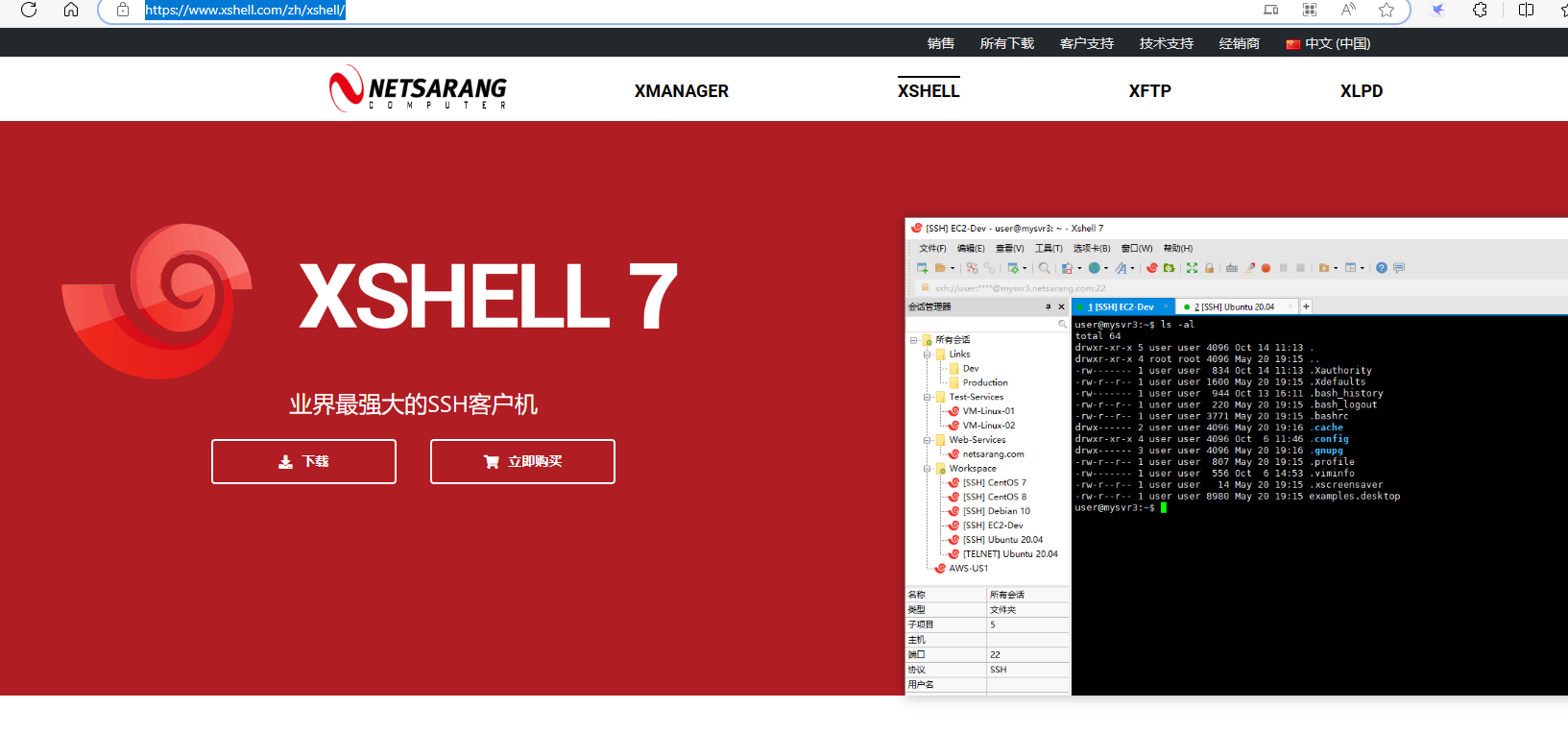Screen dimensions: 1568x733
Task: Open the 销售 link in the top bar
Action: [941, 43]
